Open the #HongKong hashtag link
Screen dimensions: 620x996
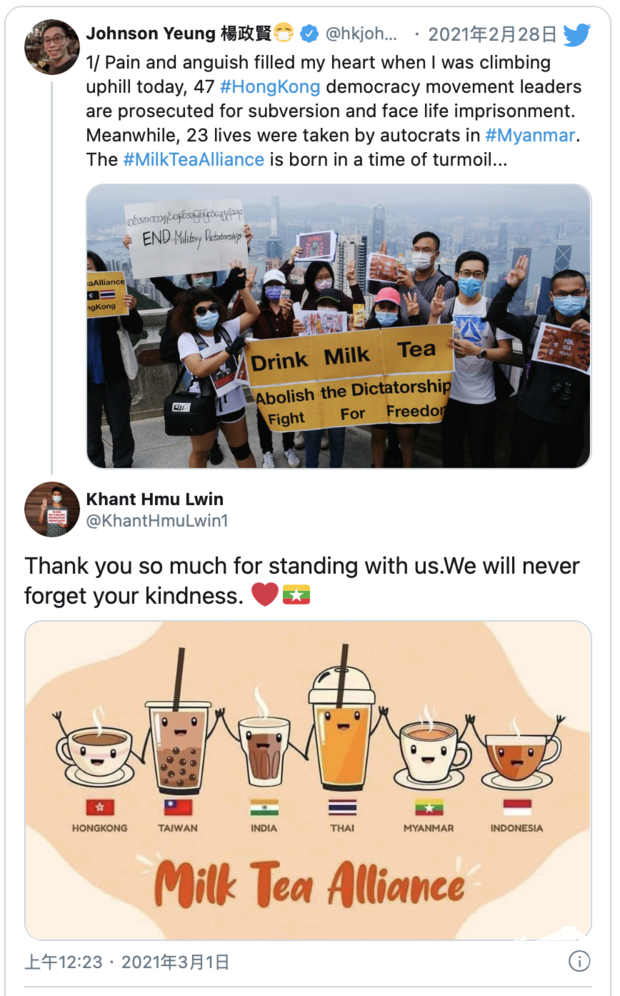(x=270, y=86)
